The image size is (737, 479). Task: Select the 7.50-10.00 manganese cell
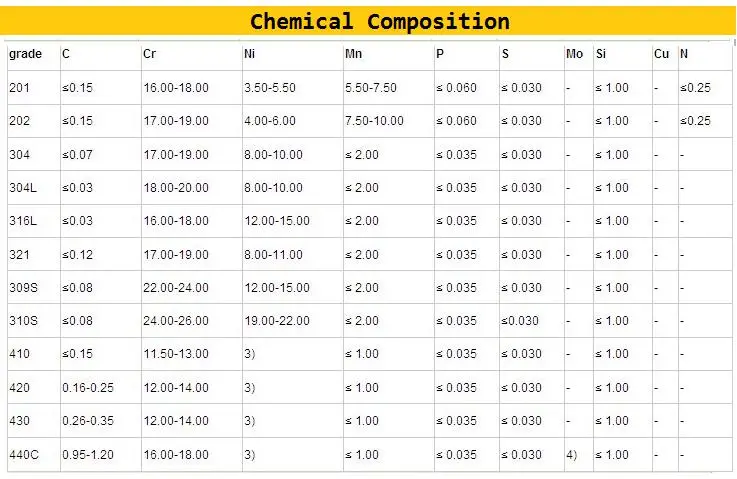point(374,121)
